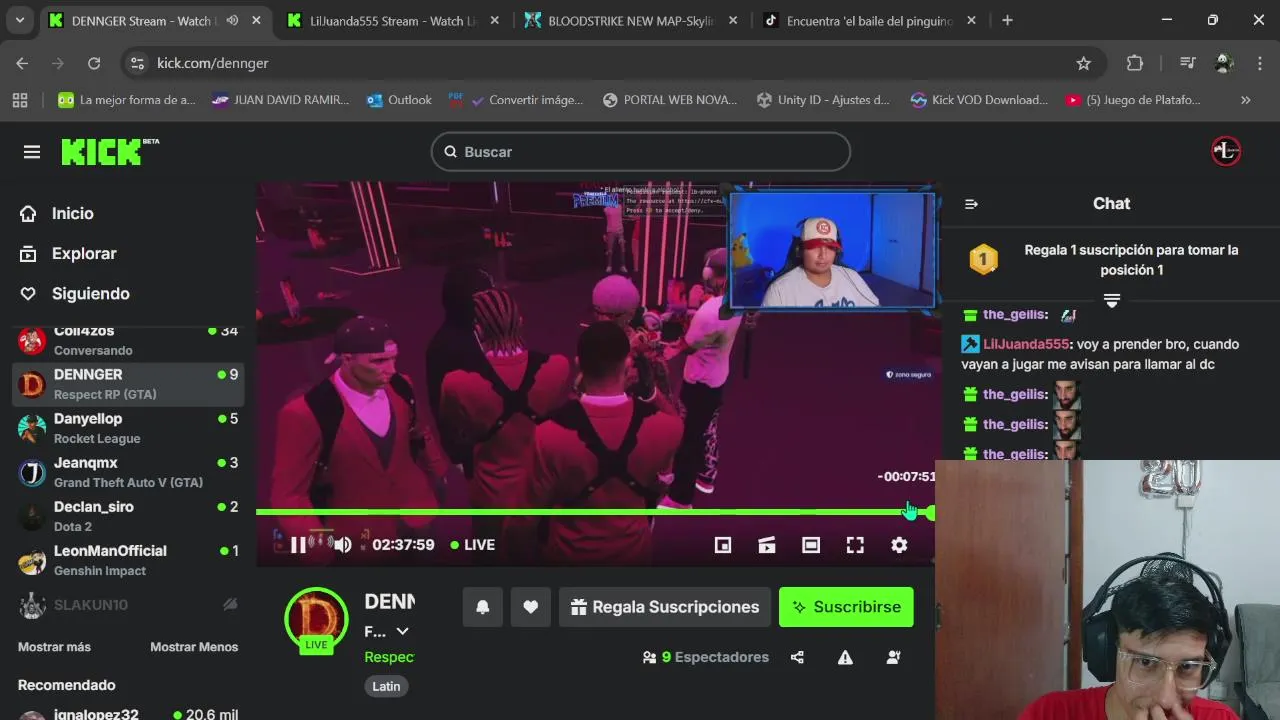Reload the page
1280x720 pixels.
point(94,63)
